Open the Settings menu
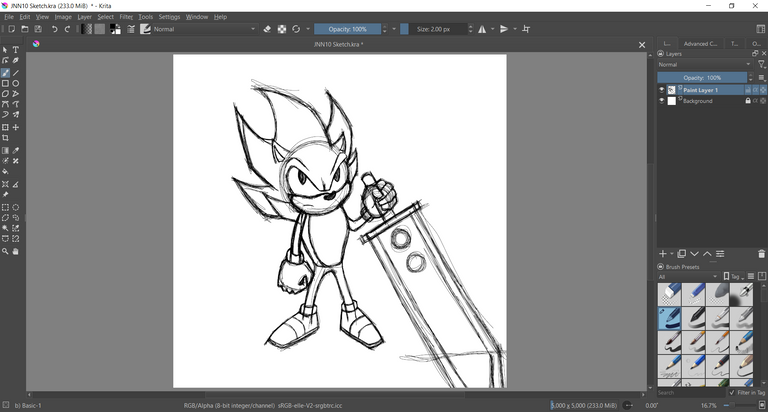This screenshot has width=768, height=412. [169, 17]
